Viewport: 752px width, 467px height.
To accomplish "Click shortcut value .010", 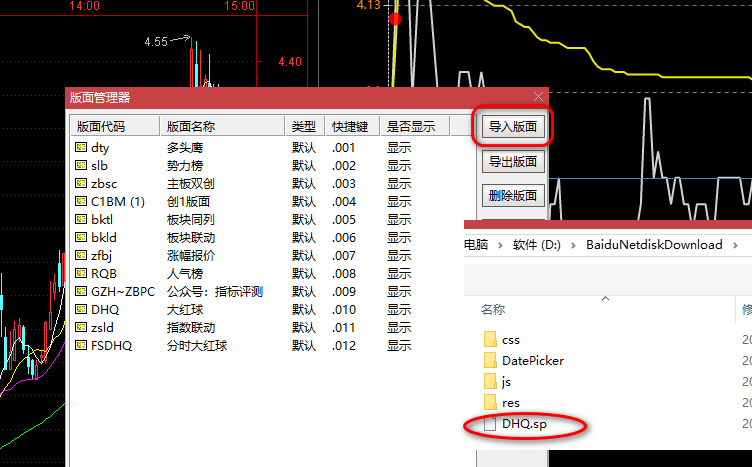I will (343, 309).
